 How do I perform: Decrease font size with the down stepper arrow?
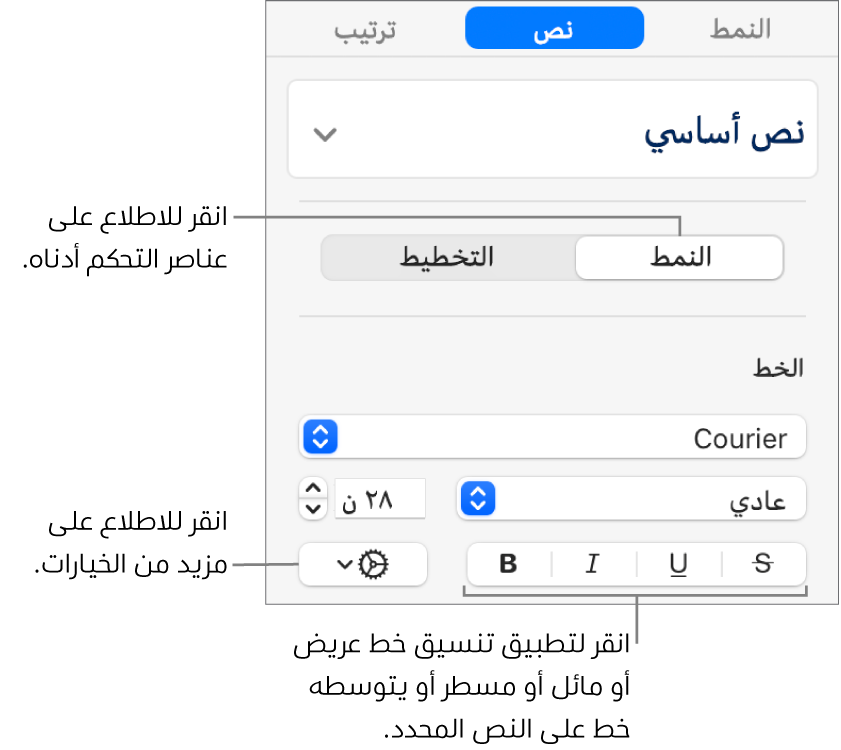click(x=314, y=507)
